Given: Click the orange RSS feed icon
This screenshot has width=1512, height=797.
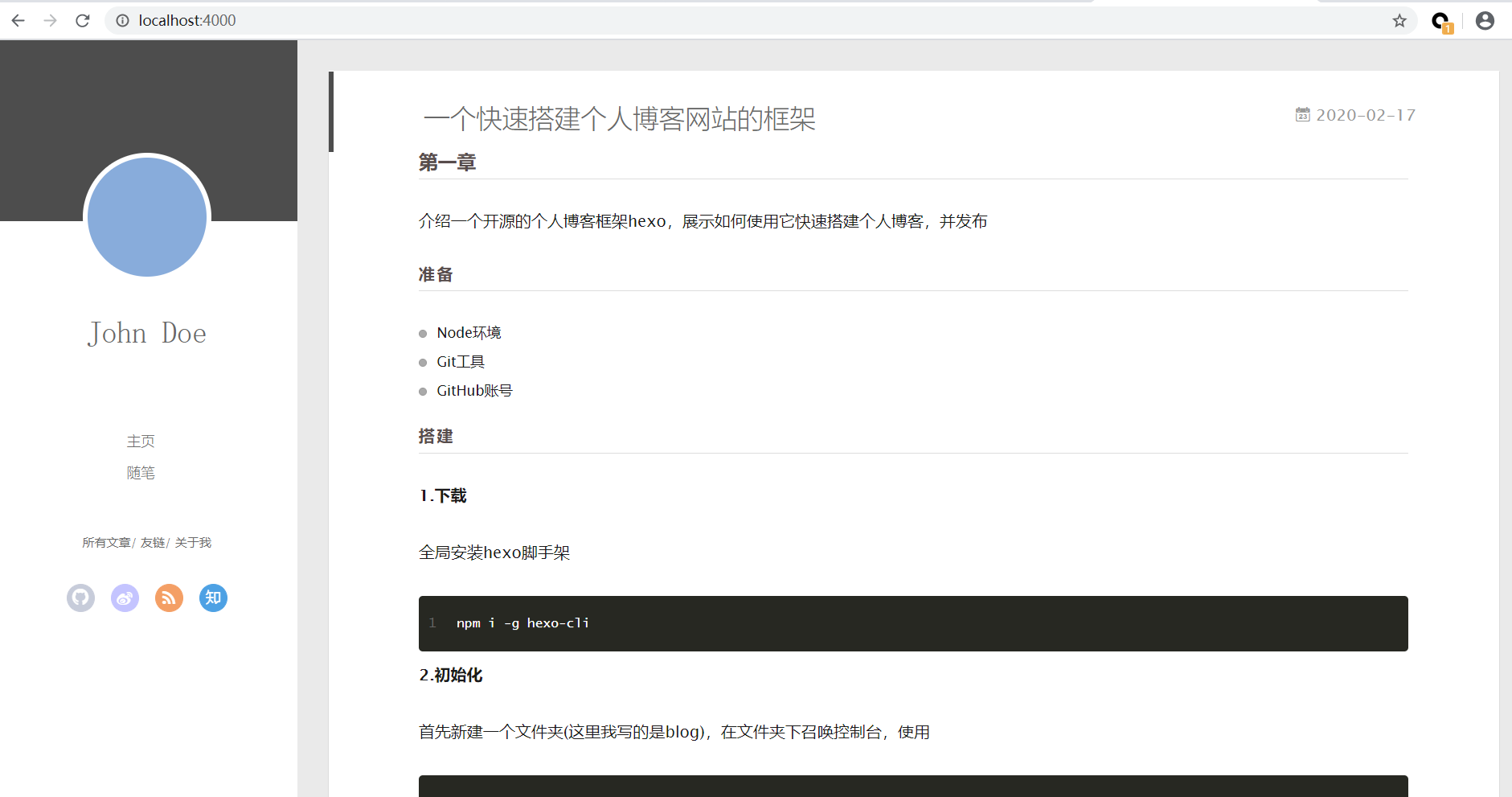Looking at the screenshot, I should 169,598.
